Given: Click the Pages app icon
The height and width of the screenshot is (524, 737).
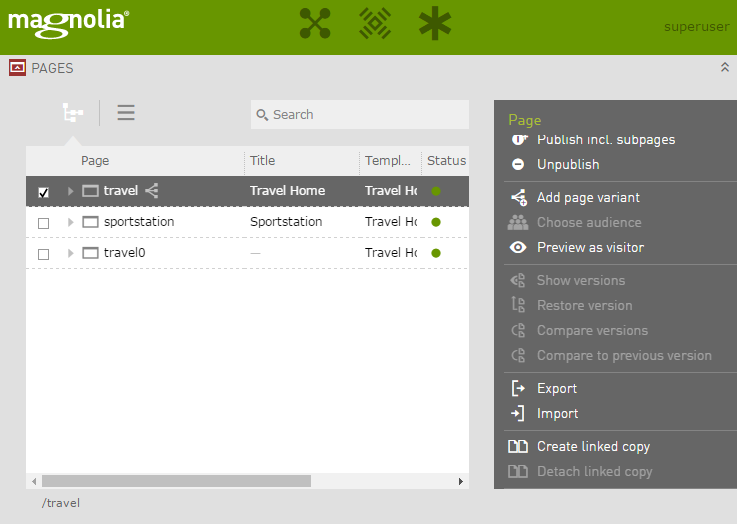Looking at the screenshot, I should [17, 68].
